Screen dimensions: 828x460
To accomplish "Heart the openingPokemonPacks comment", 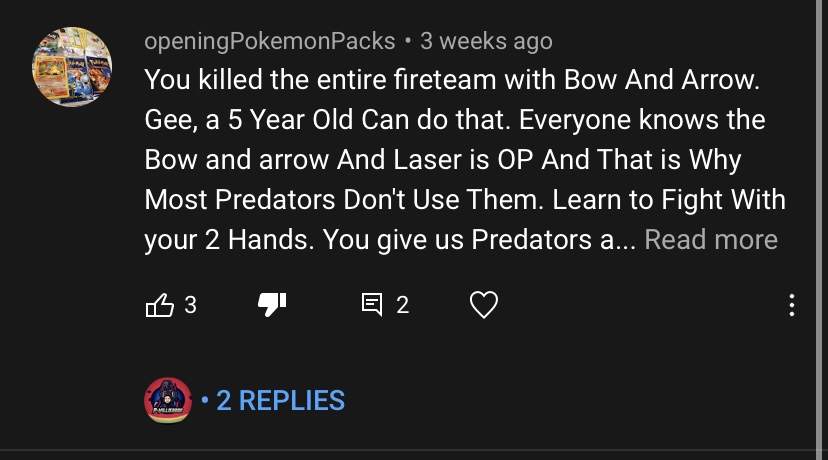I will (x=484, y=305).
